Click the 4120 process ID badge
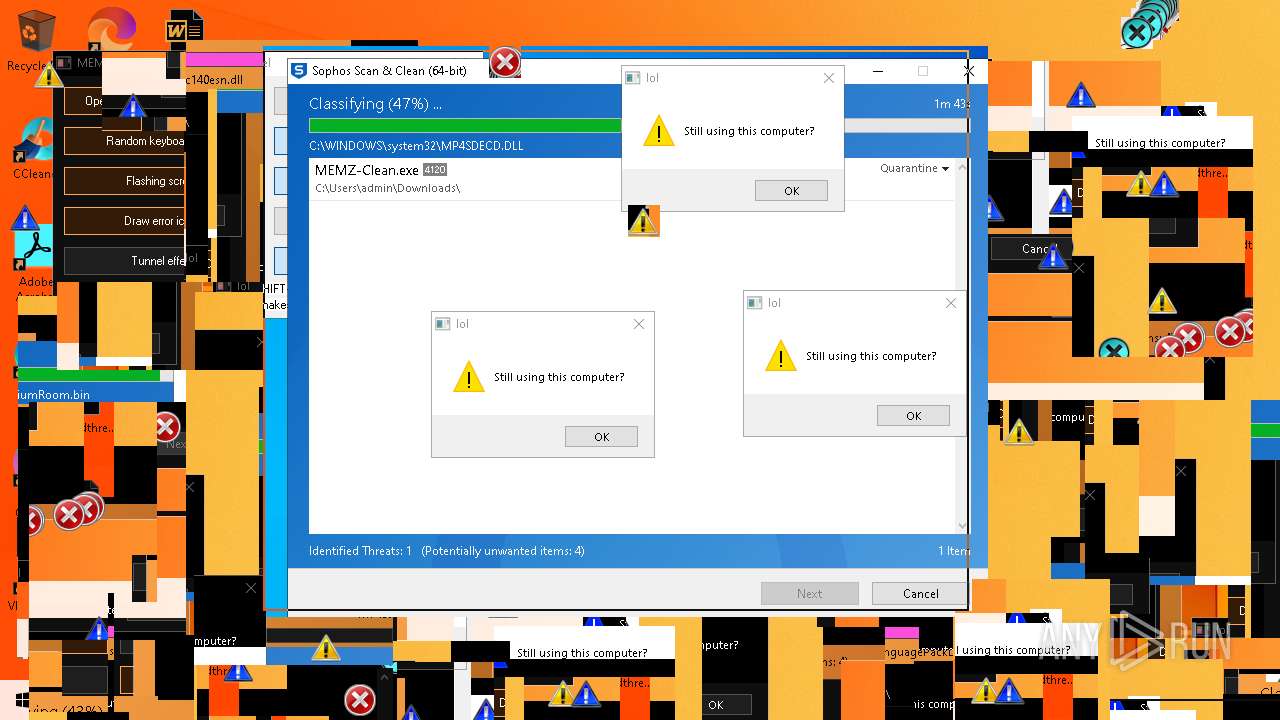The height and width of the screenshot is (720, 1280). (434, 170)
